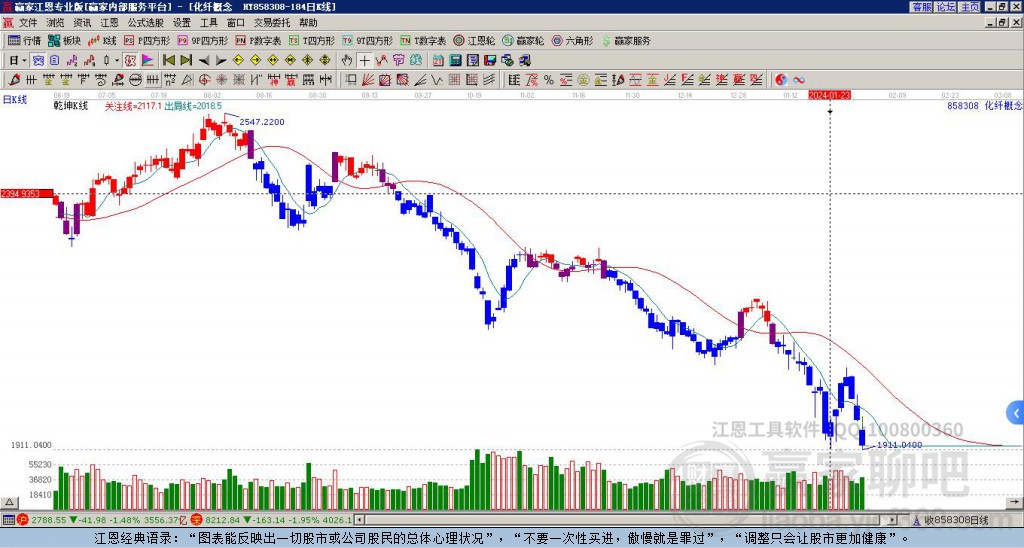This screenshot has height=548, width=1024.
Task: Open the 窗口 menu
Action: 236,23
